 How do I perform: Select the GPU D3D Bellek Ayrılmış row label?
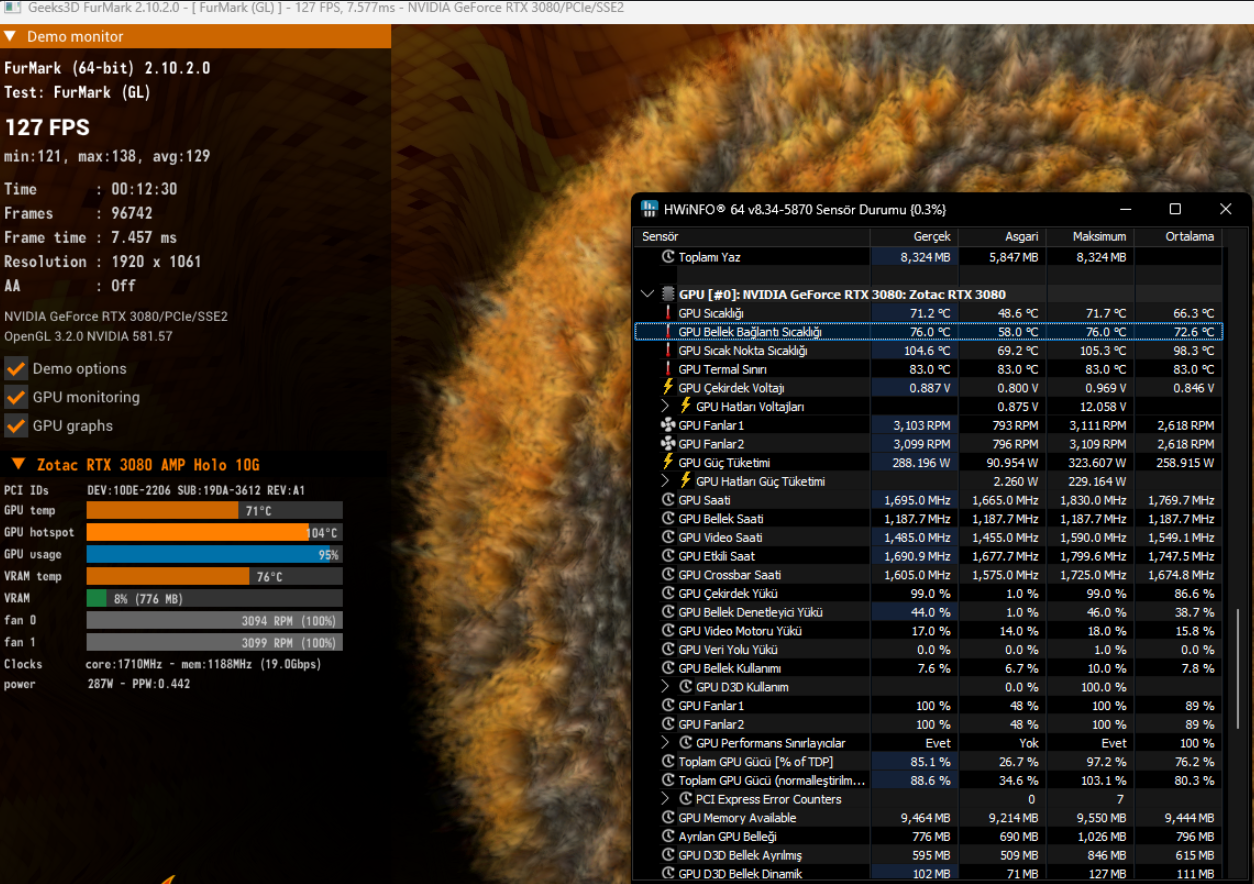pos(740,855)
